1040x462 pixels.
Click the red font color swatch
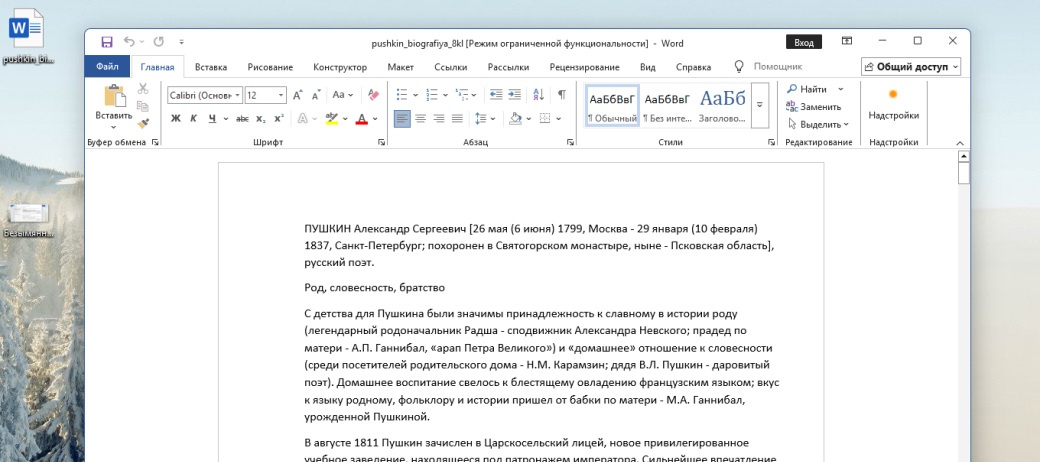361,118
